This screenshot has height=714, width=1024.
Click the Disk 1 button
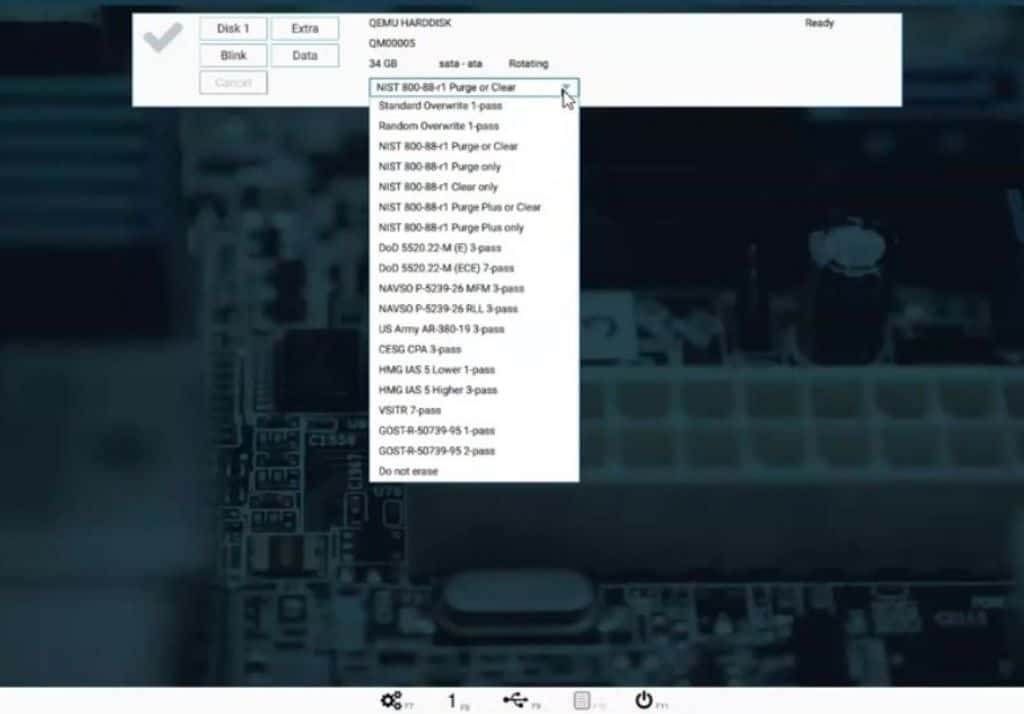[x=232, y=28]
